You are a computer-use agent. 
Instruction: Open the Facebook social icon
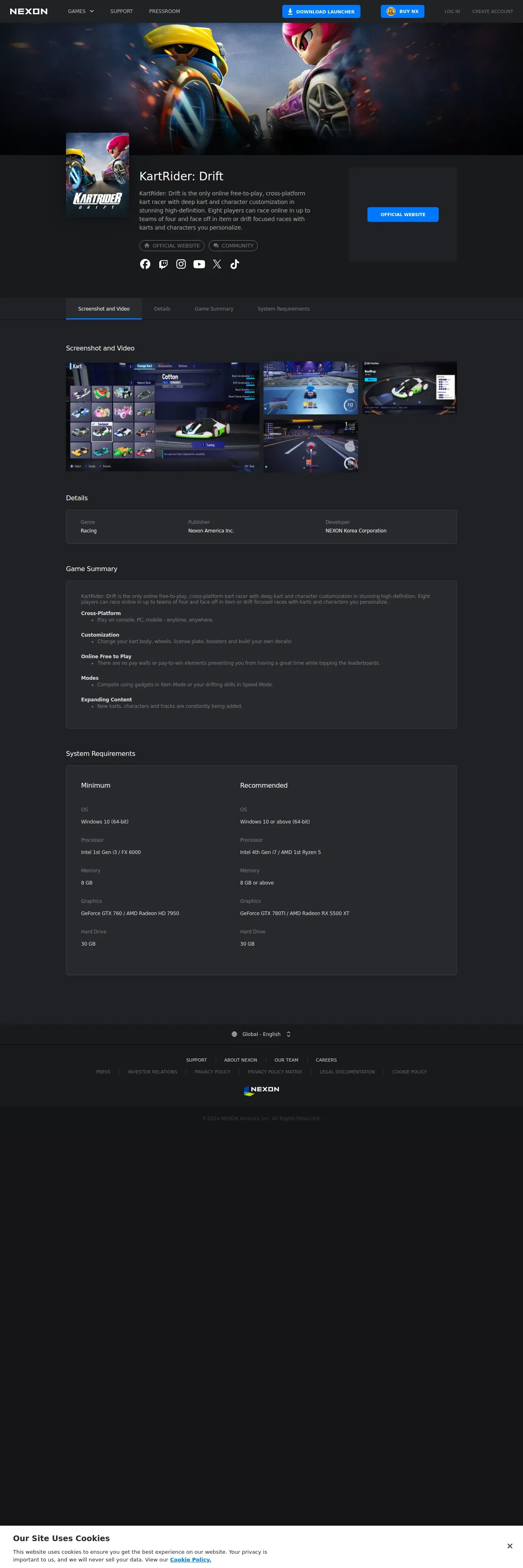click(x=145, y=264)
